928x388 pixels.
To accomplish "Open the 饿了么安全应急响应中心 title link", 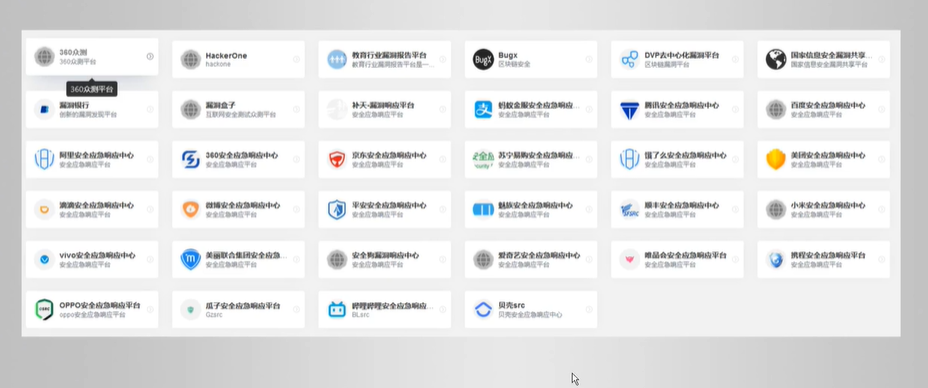I will tap(685, 155).
